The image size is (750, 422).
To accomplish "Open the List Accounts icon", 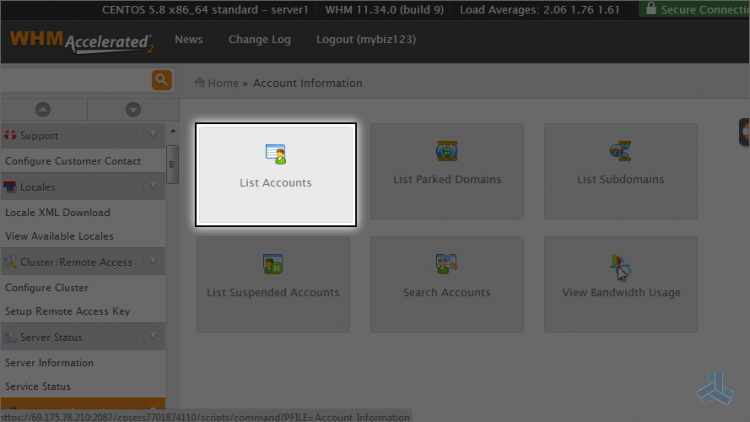I will coord(276,154).
